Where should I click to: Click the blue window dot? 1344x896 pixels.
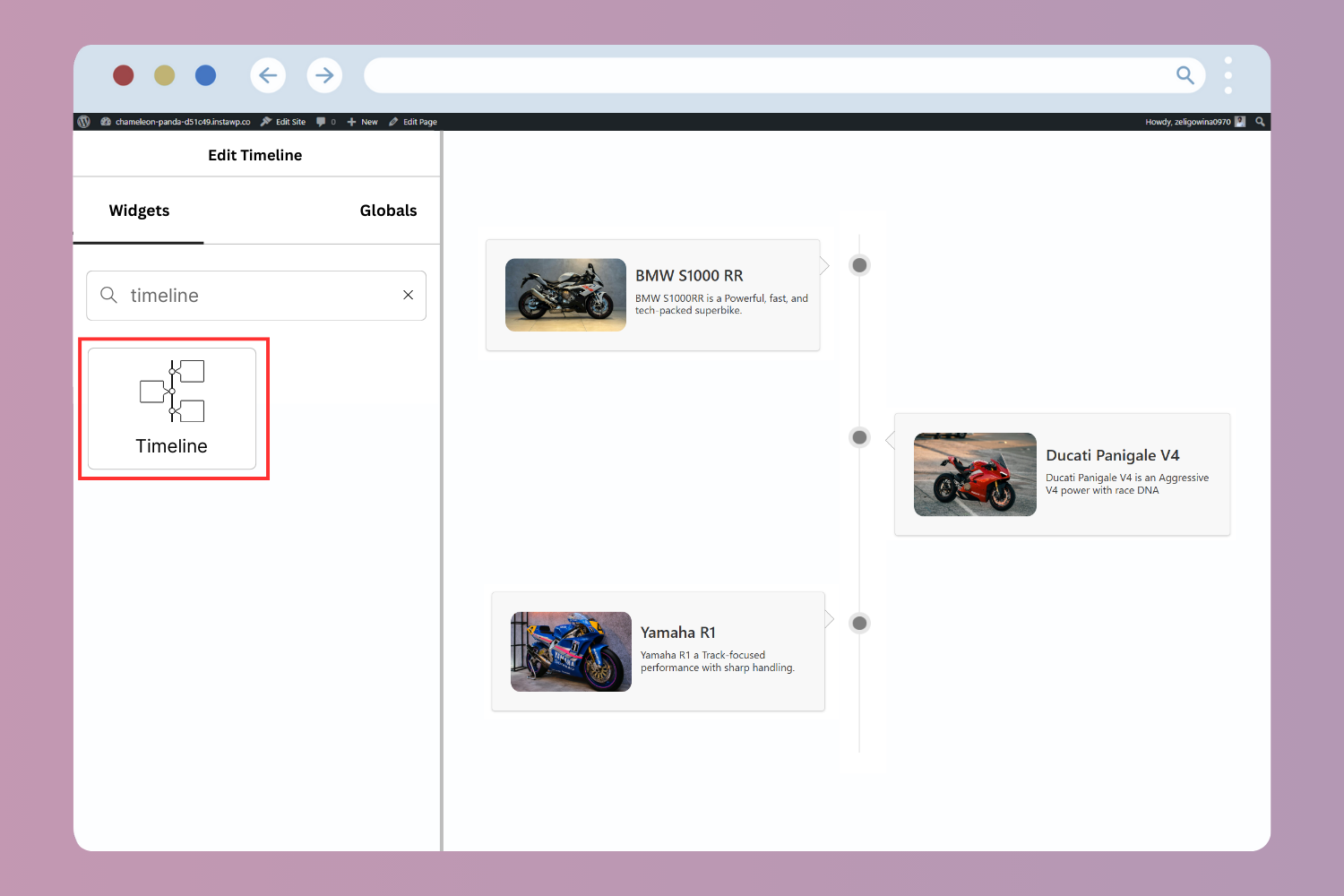[205, 75]
